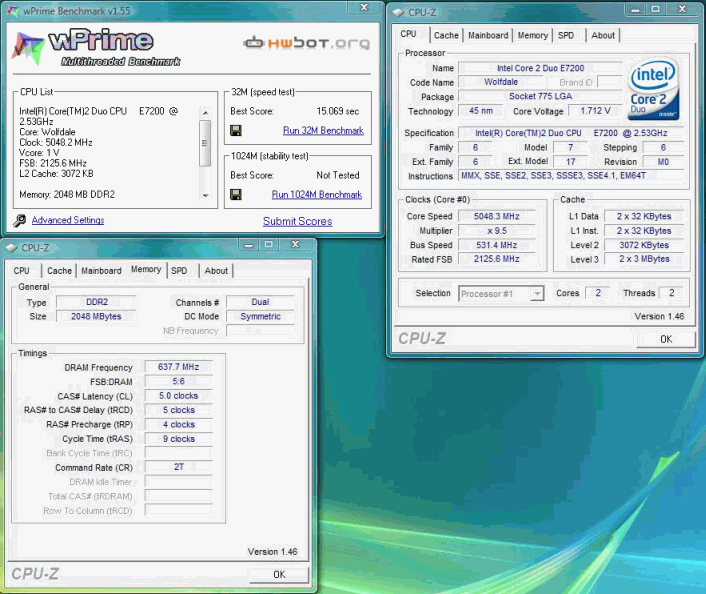This screenshot has height=594, width=706.
Task: Click the wrench icon next to Advanced Settings
Action: click(19, 220)
